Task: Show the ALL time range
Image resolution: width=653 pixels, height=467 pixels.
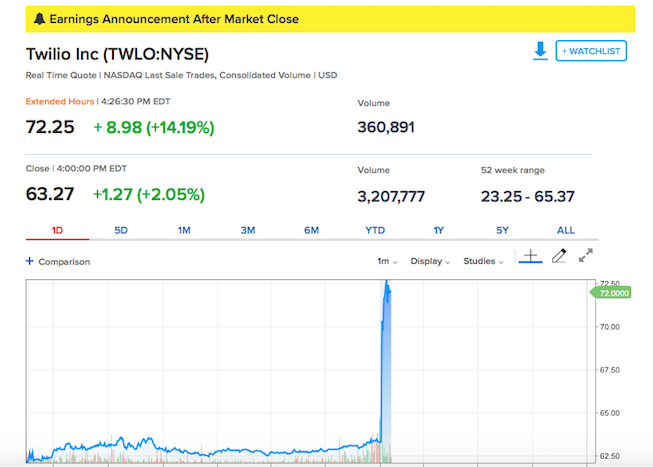Action: point(566,230)
